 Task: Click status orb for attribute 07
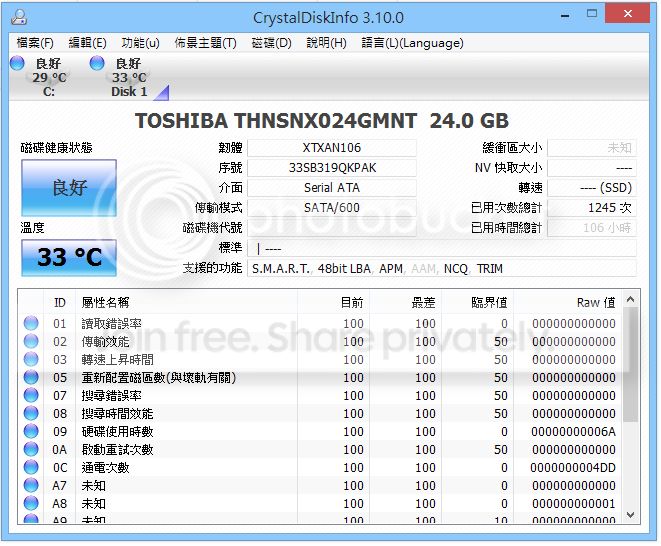pos(31,395)
